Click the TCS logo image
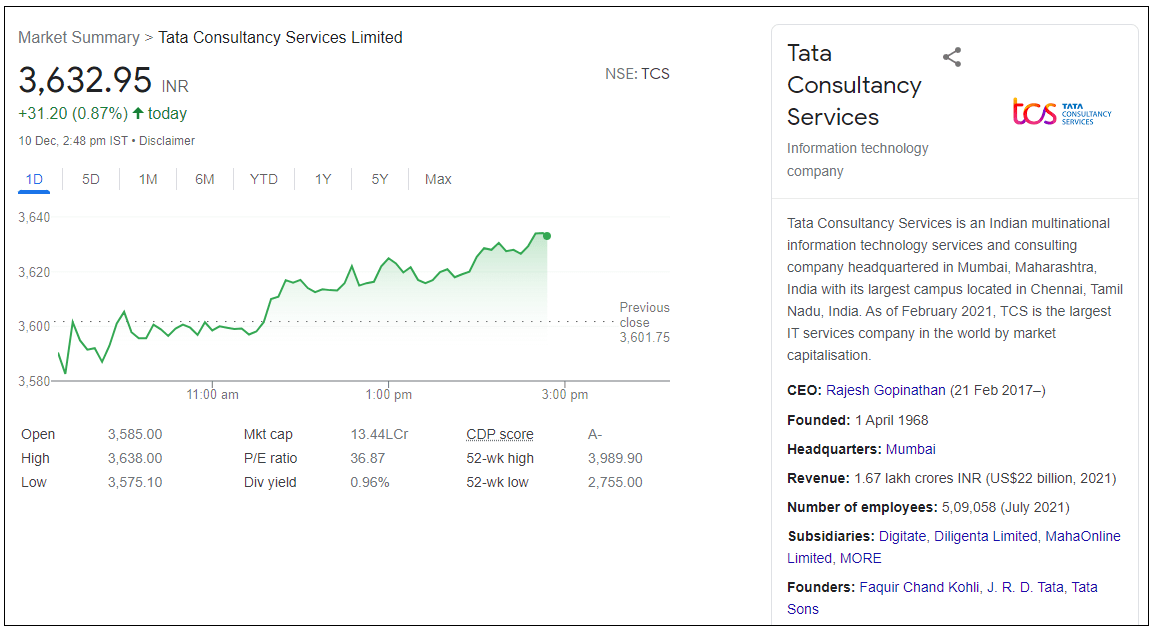 pyautogui.click(x=1062, y=112)
